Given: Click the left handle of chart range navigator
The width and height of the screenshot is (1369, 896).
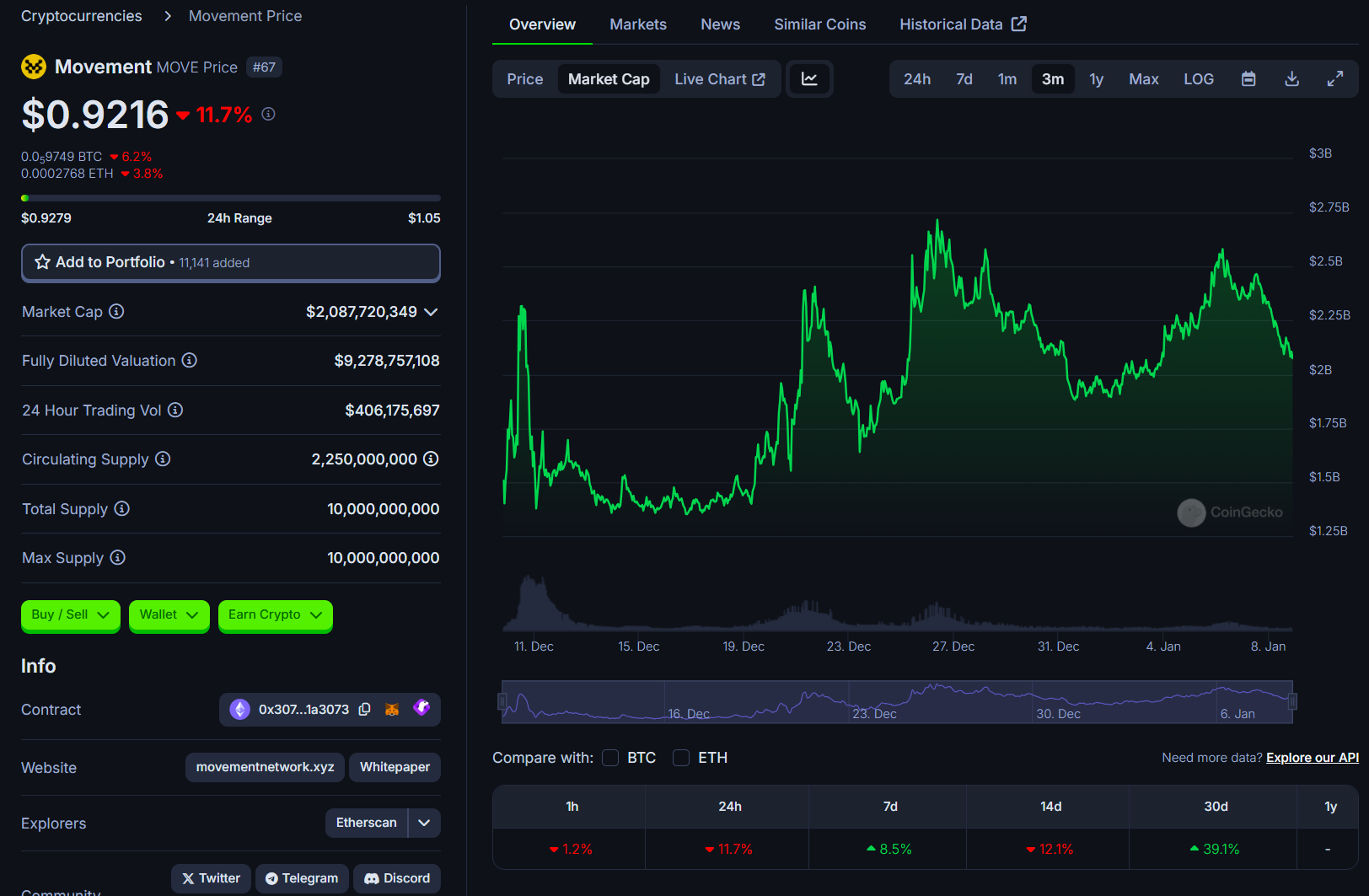Looking at the screenshot, I should tap(502, 701).
